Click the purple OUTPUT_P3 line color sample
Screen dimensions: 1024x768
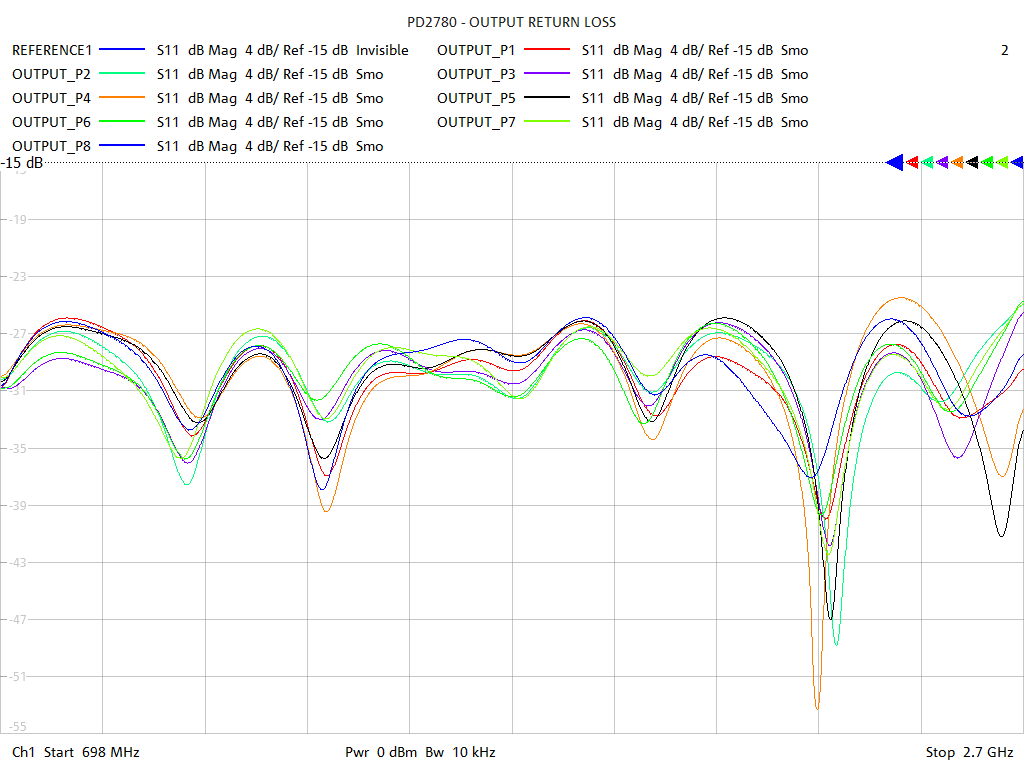[x=547, y=74]
